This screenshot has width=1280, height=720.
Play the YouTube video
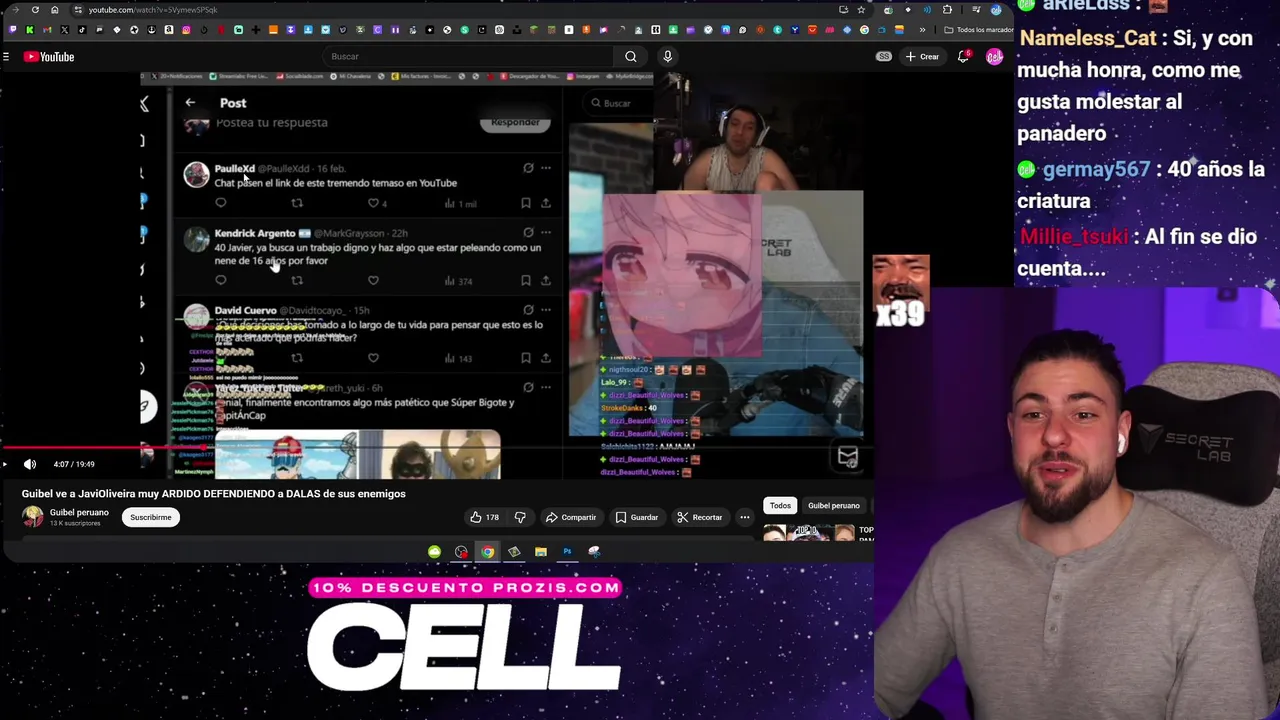pos(5,464)
